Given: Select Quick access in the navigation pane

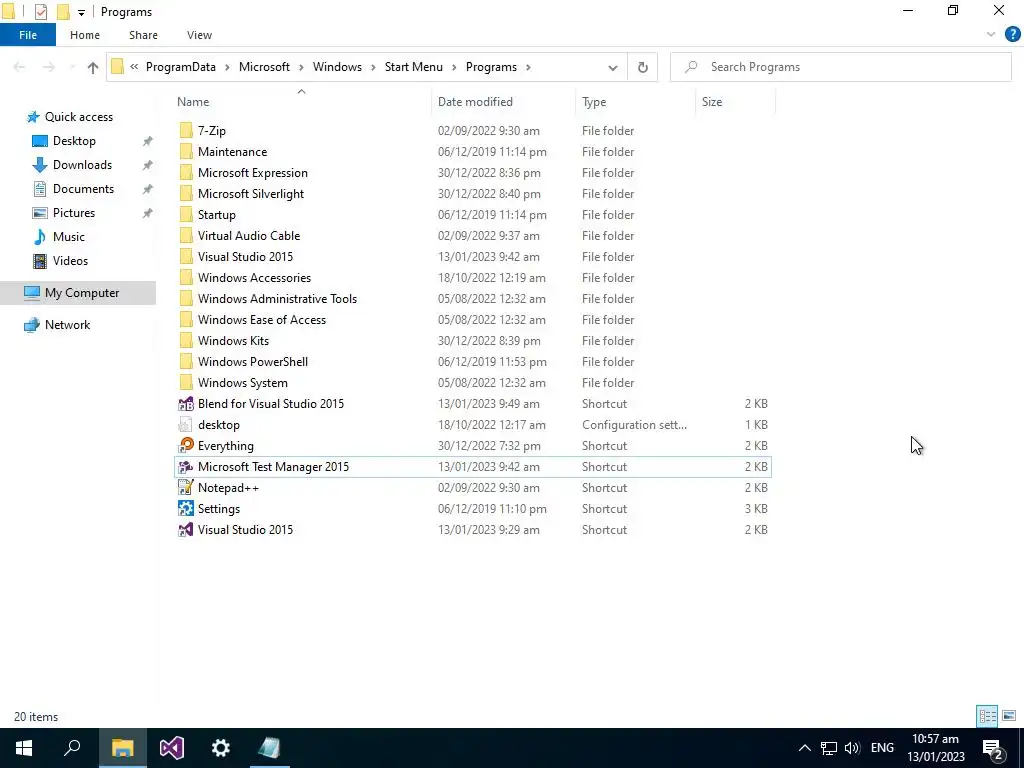Looking at the screenshot, I should [78, 117].
